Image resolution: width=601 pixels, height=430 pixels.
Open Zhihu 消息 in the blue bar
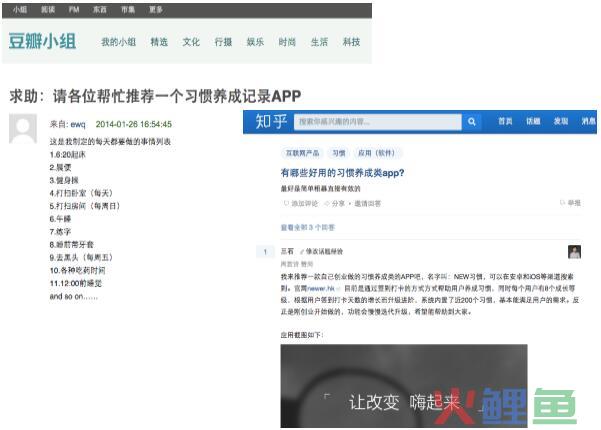click(x=589, y=121)
